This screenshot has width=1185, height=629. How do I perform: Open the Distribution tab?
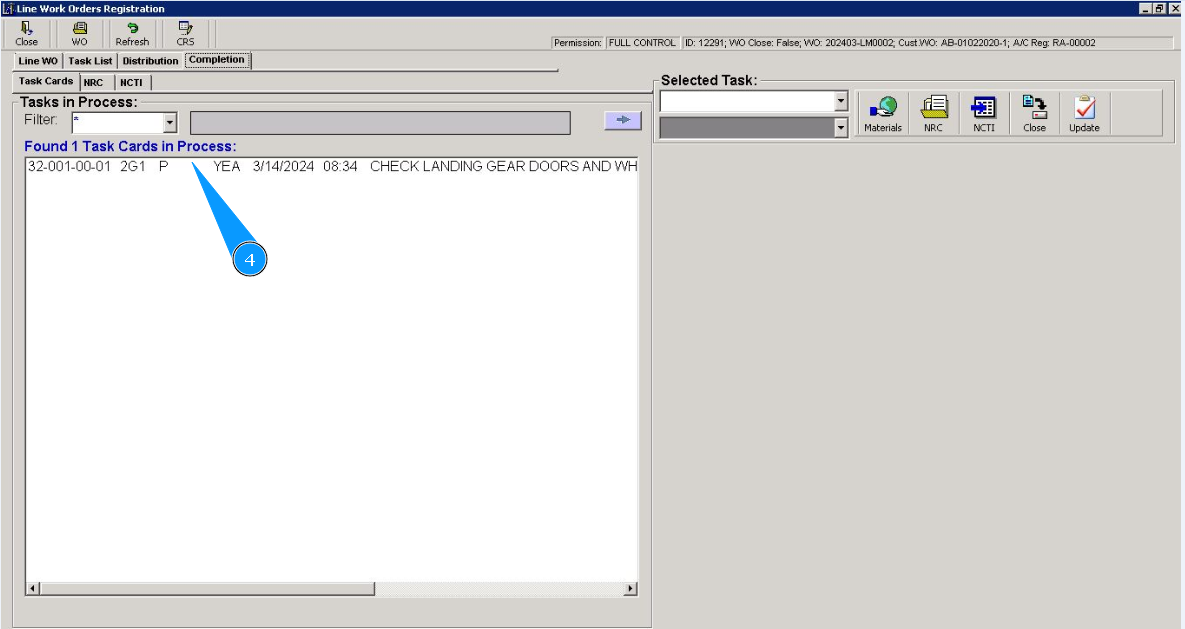150,61
